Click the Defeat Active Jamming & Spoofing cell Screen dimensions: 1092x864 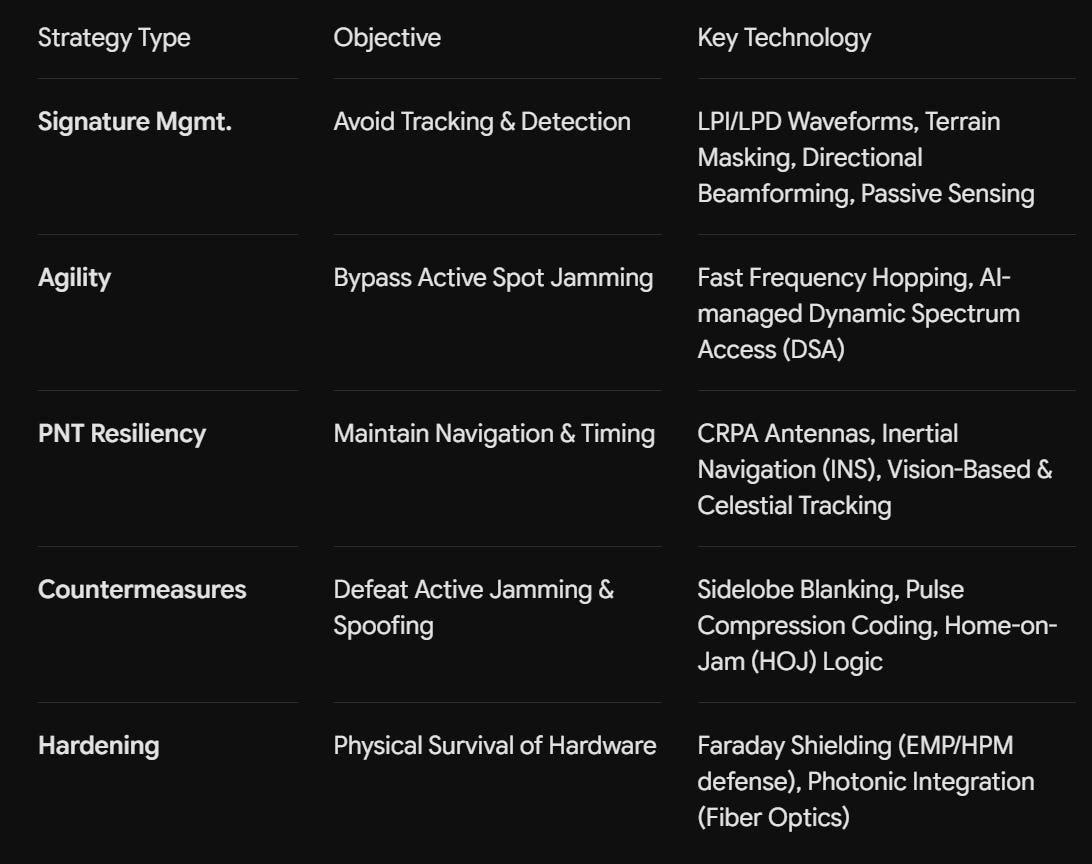(x=474, y=608)
